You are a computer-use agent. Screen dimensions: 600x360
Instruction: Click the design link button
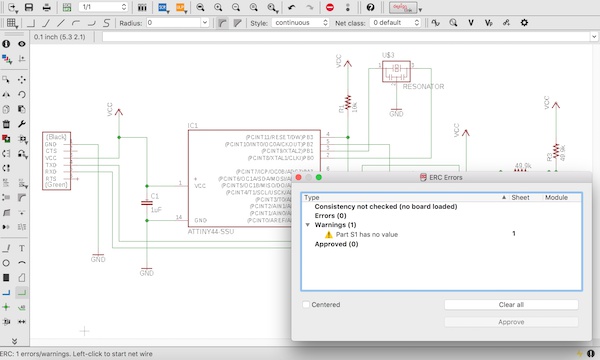tap(403, 8)
